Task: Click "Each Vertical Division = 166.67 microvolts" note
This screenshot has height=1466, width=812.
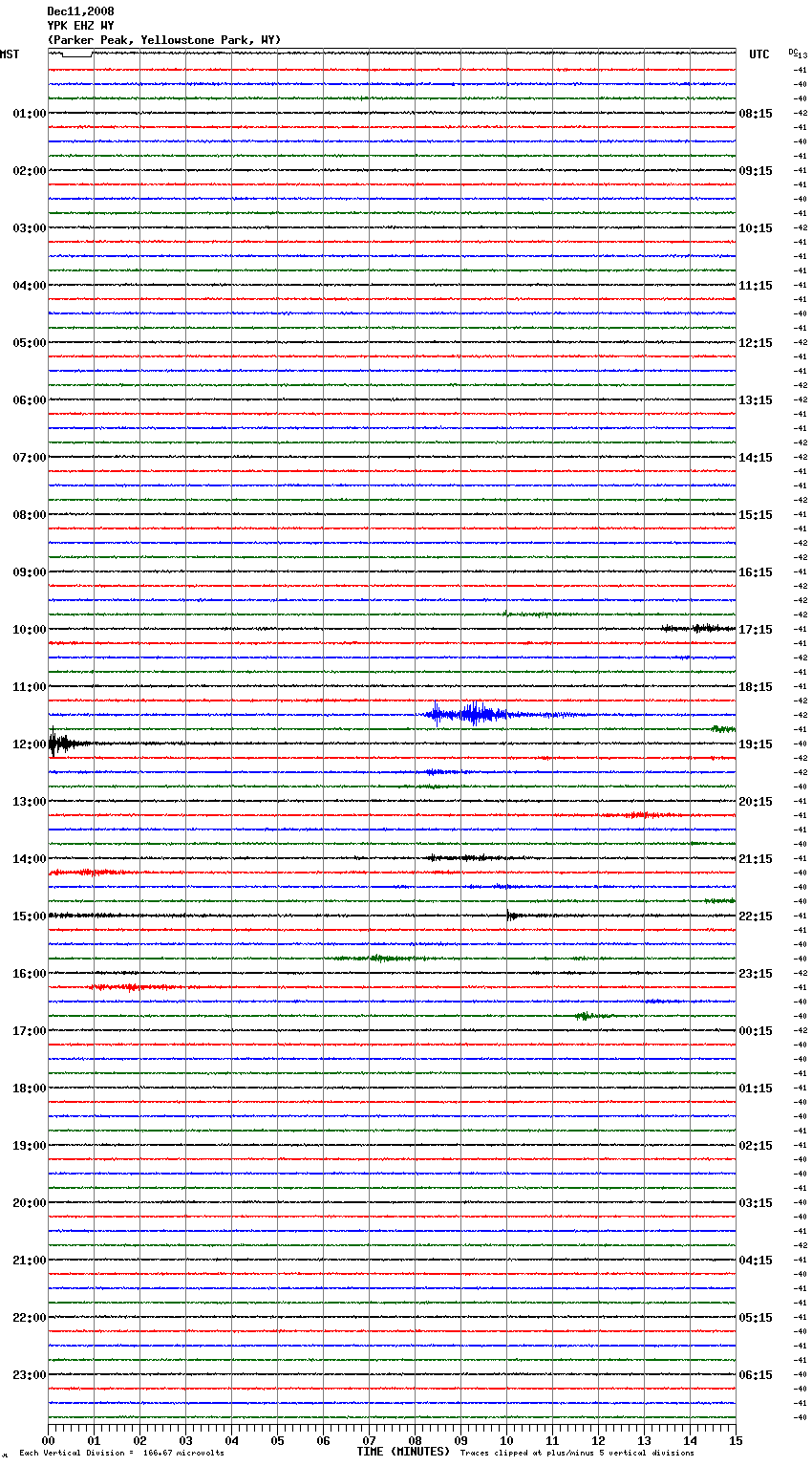Action: pyautogui.click(x=121, y=1453)
